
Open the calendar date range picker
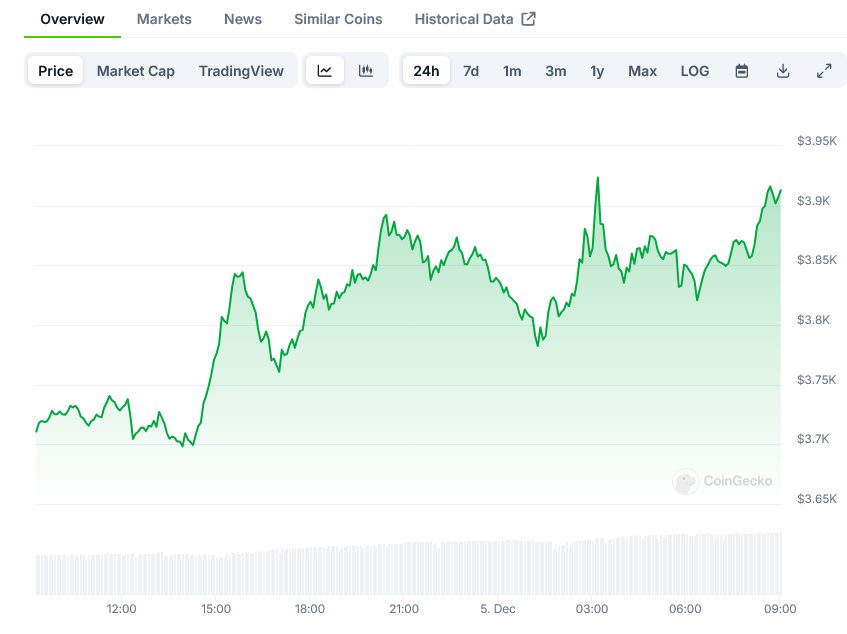(742, 71)
